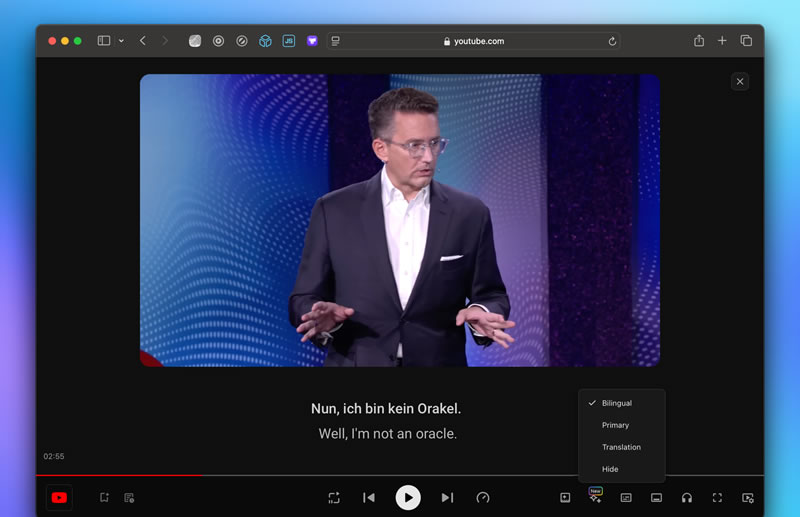Click the slashed-circle extension icon
Image resolution: width=800 pixels, height=517 pixels.
(x=242, y=41)
